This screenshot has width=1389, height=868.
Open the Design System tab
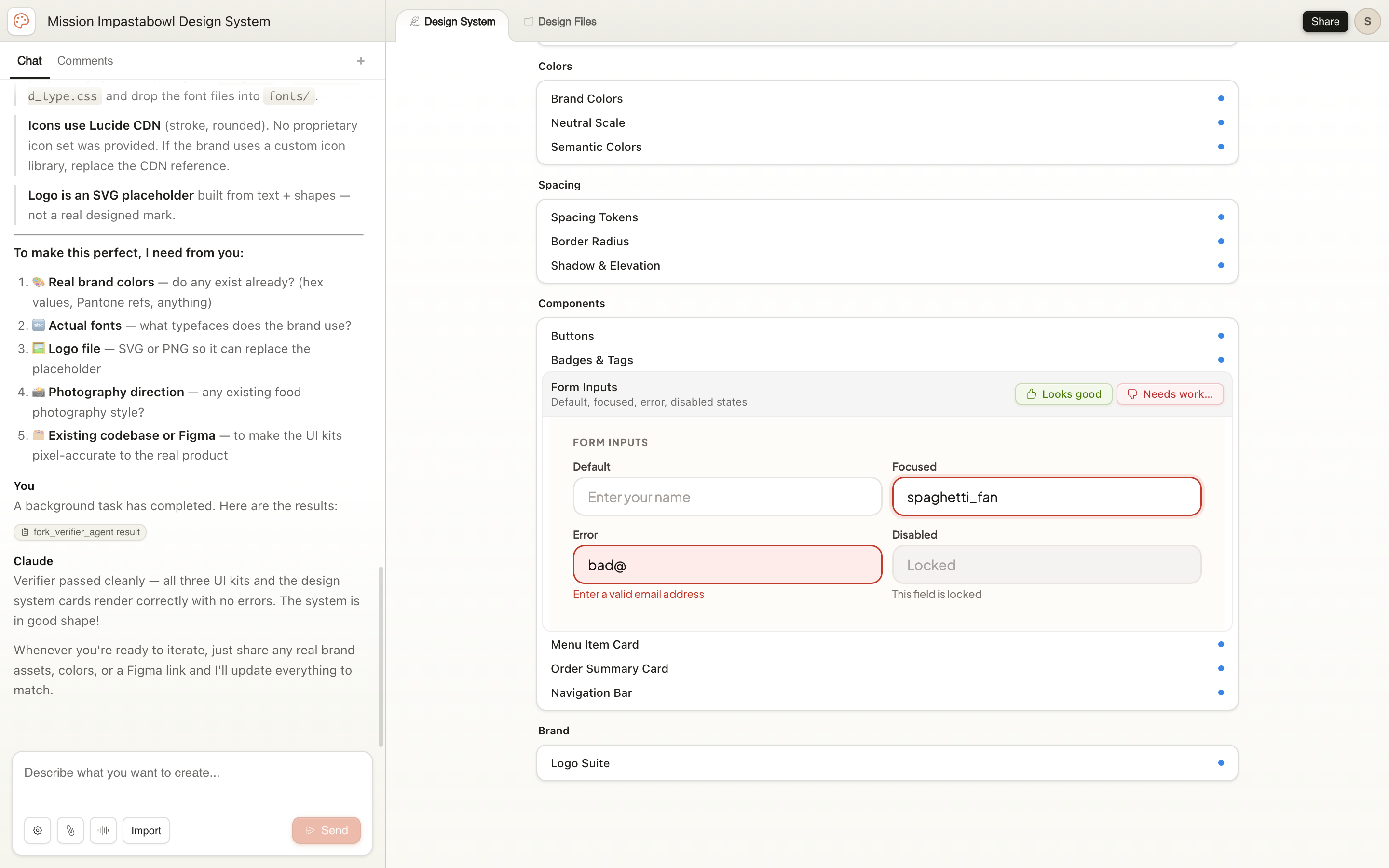tap(452, 22)
